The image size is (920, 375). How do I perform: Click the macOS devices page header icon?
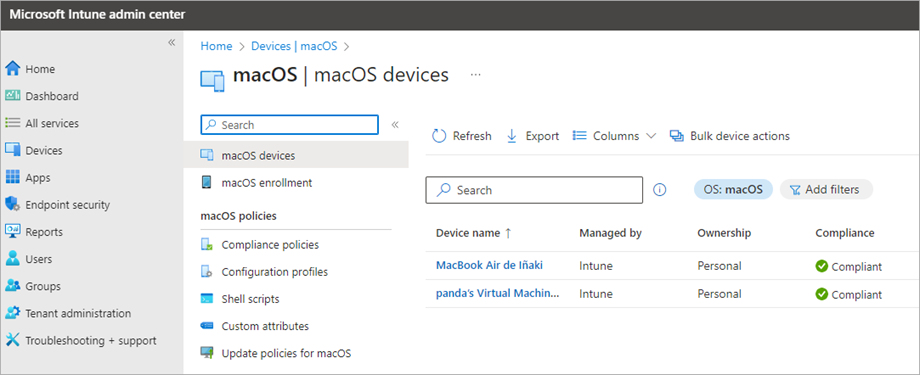point(212,80)
